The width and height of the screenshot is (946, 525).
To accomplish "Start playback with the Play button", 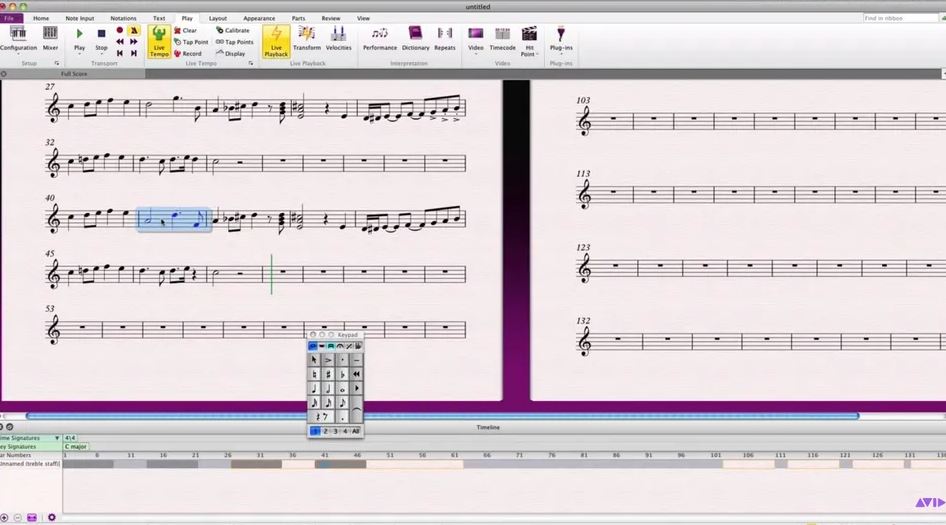I will [x=80, y=37].
